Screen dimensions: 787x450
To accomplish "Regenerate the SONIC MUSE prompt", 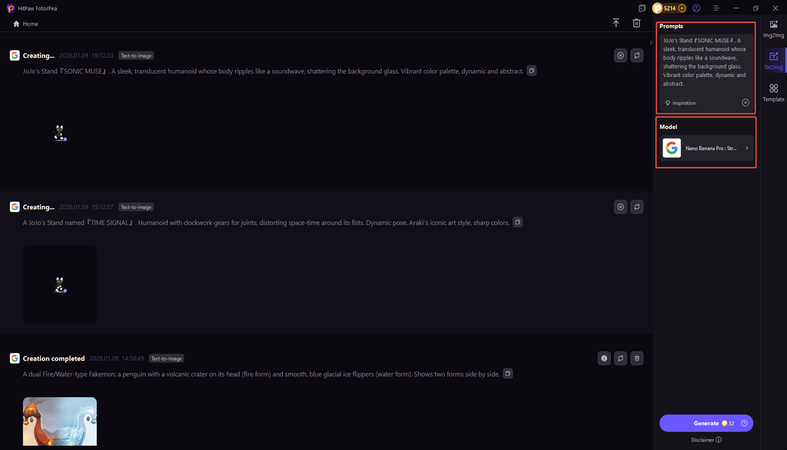I will tap(637, 56).
